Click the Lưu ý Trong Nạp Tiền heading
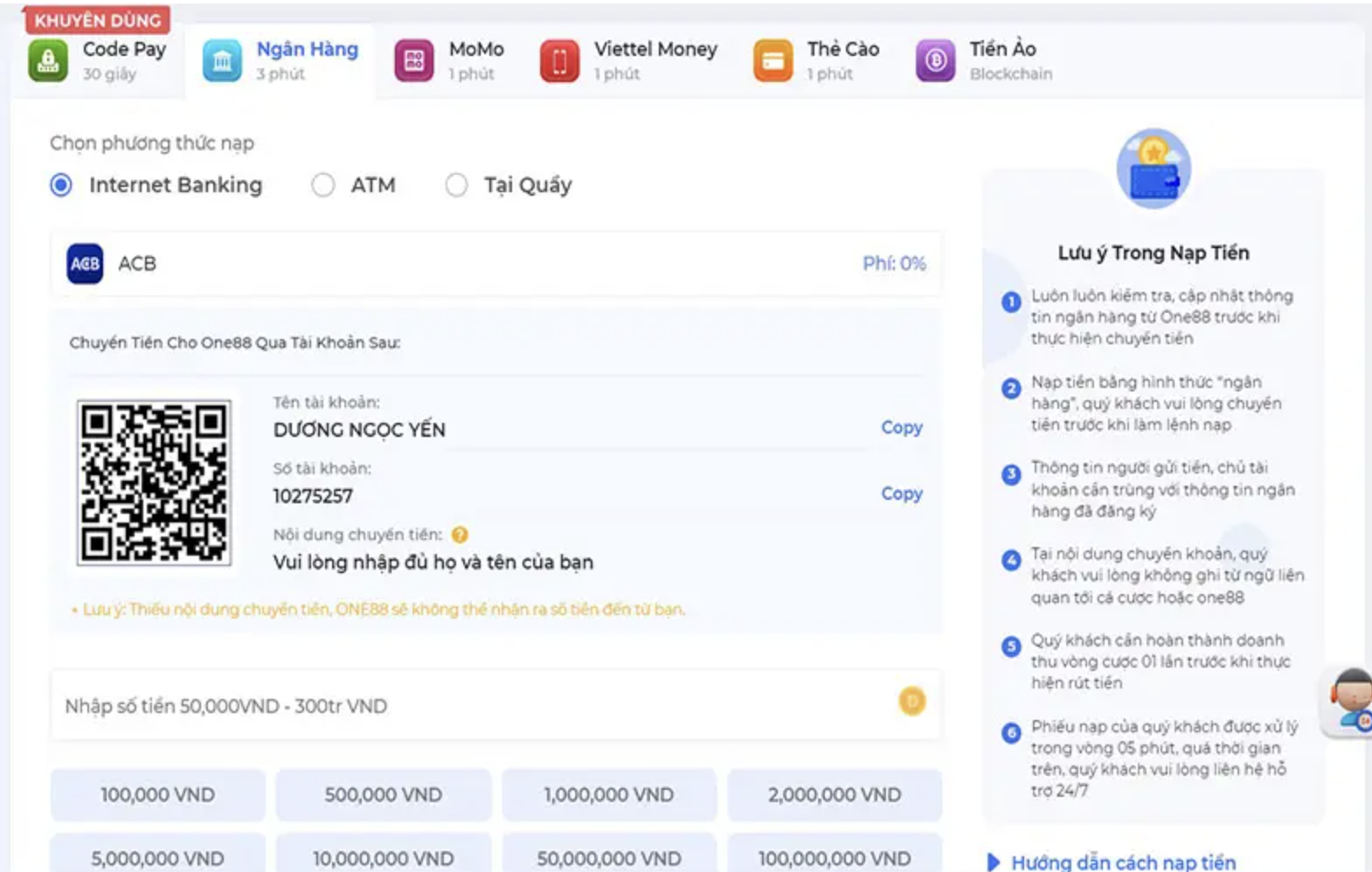1372x872 pixels. (1154, 253)
